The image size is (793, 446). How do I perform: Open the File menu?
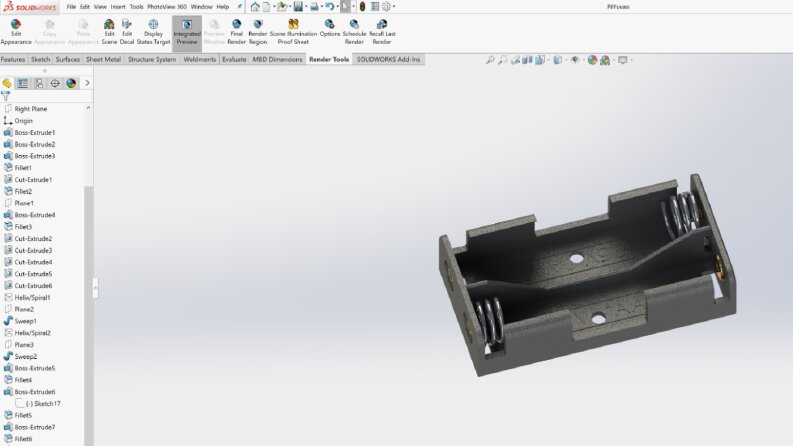coord(71,7)
